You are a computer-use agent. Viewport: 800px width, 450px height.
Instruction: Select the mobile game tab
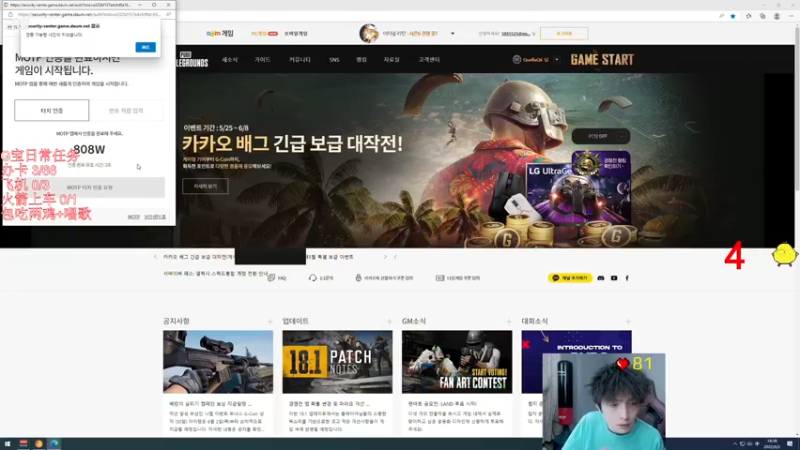(x=296, y=34)
